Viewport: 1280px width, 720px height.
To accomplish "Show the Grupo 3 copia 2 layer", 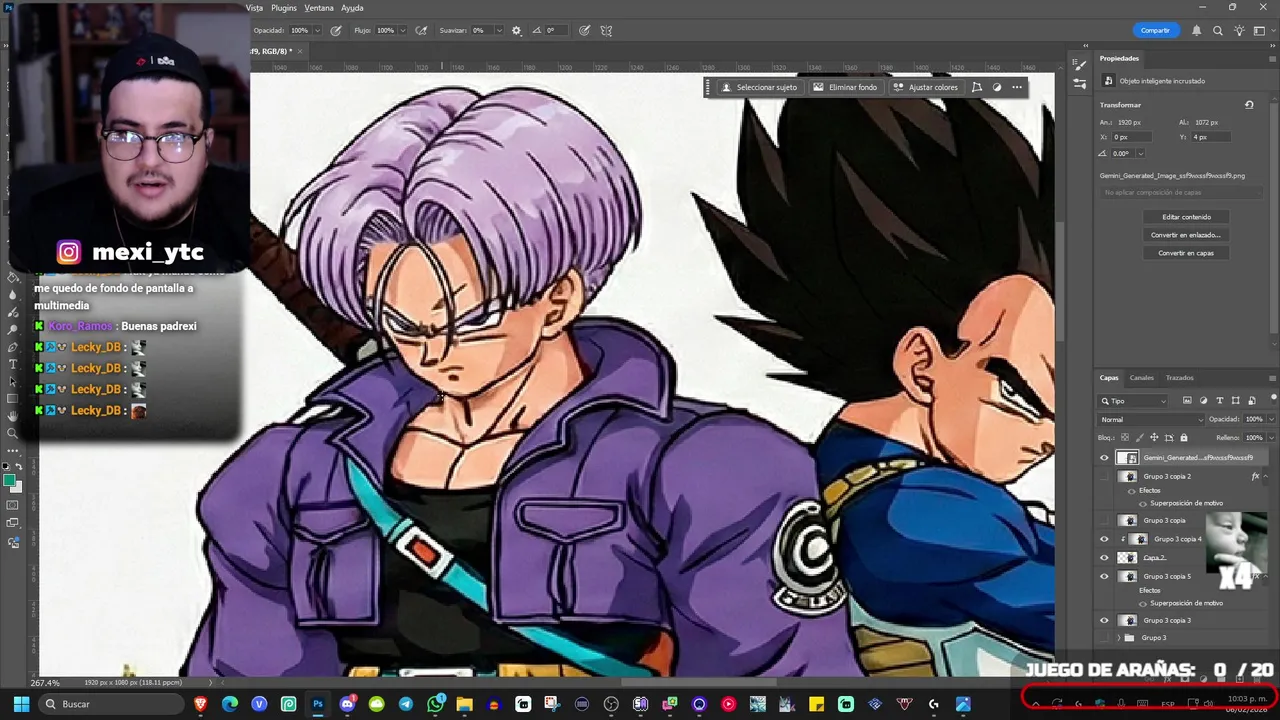I will pos(1105,477).
